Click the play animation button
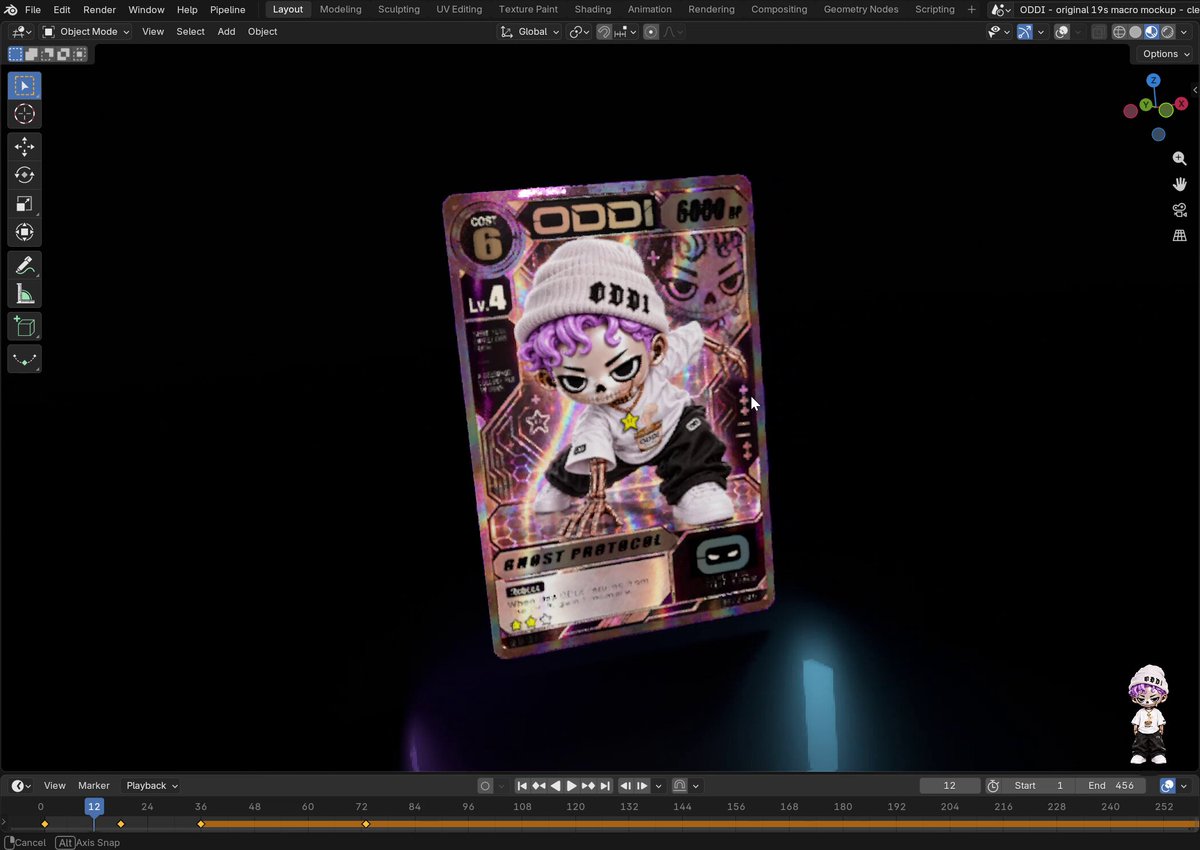Image resolution: width=1200 pixels, height=850 pixels. (572, 786)
